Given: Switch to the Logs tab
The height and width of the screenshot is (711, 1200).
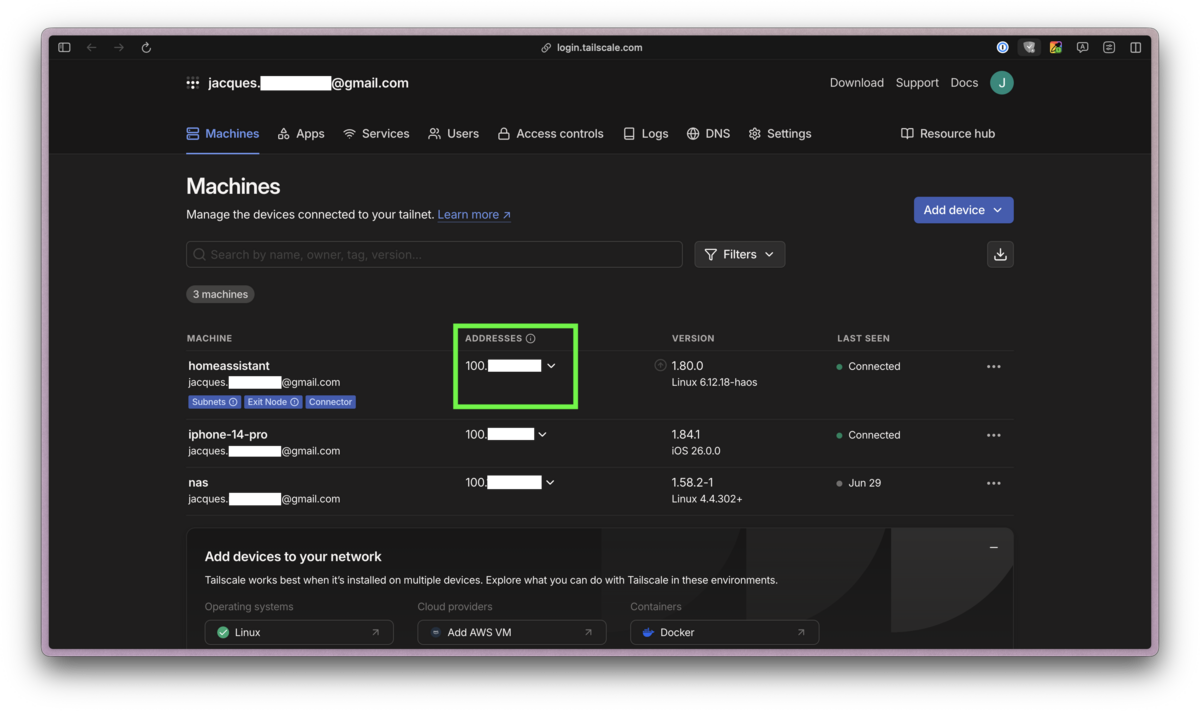Looking at the screenshot, I should click(645, 134).
